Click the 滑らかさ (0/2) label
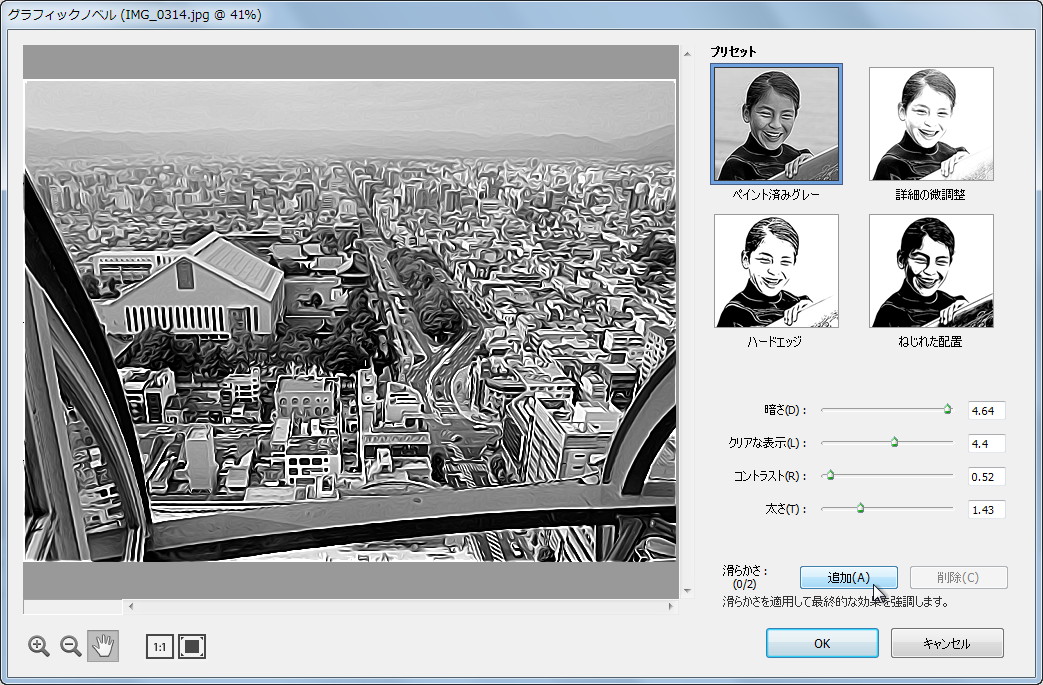Image resolution: width=1043 pixels, height=685 pixels. click(x=745, y=577)
